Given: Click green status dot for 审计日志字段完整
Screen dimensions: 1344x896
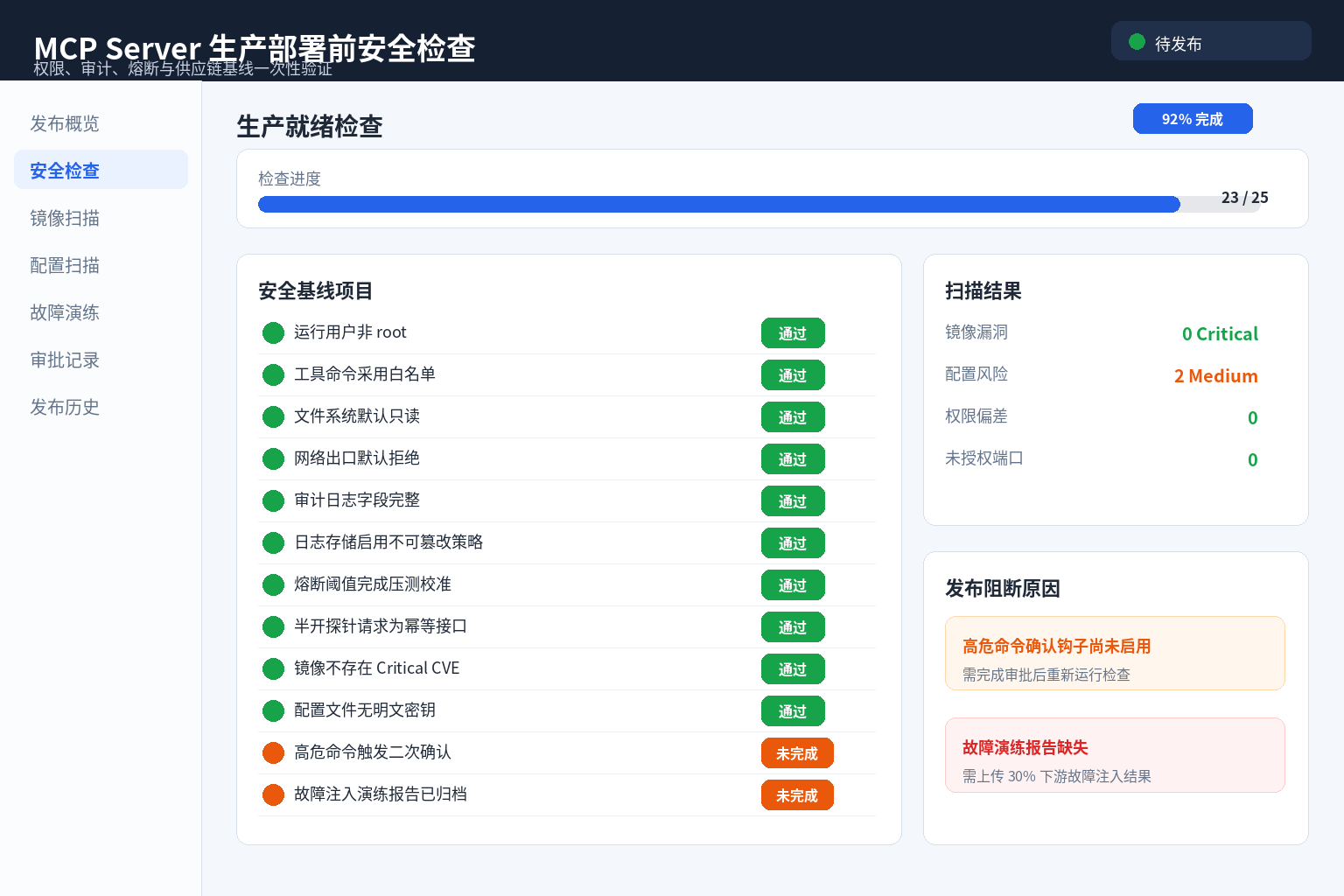Looking at the screenshot, I should click(273, 500).
